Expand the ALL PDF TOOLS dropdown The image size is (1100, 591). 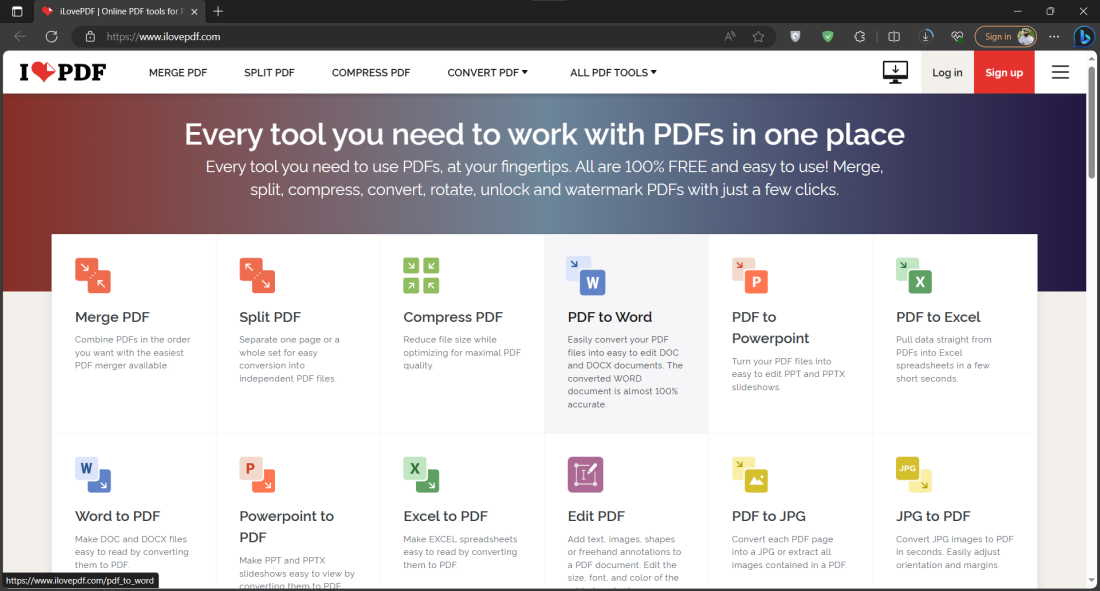point(613,72)
